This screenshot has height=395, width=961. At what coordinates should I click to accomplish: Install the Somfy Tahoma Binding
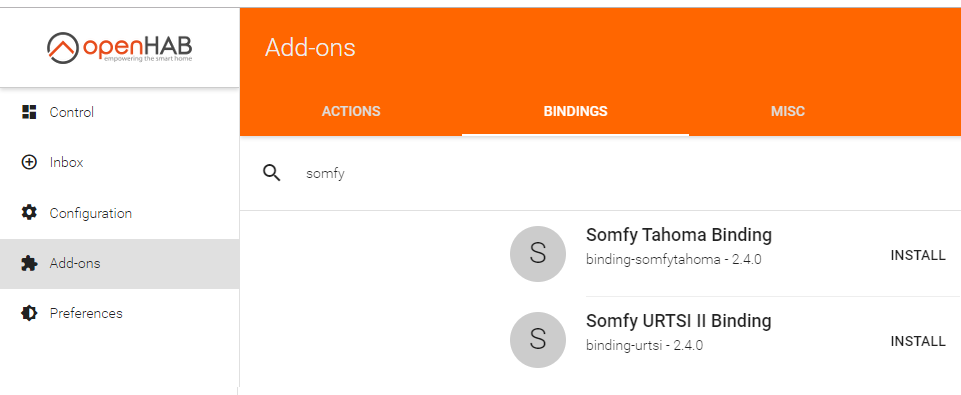coord(918,255)
